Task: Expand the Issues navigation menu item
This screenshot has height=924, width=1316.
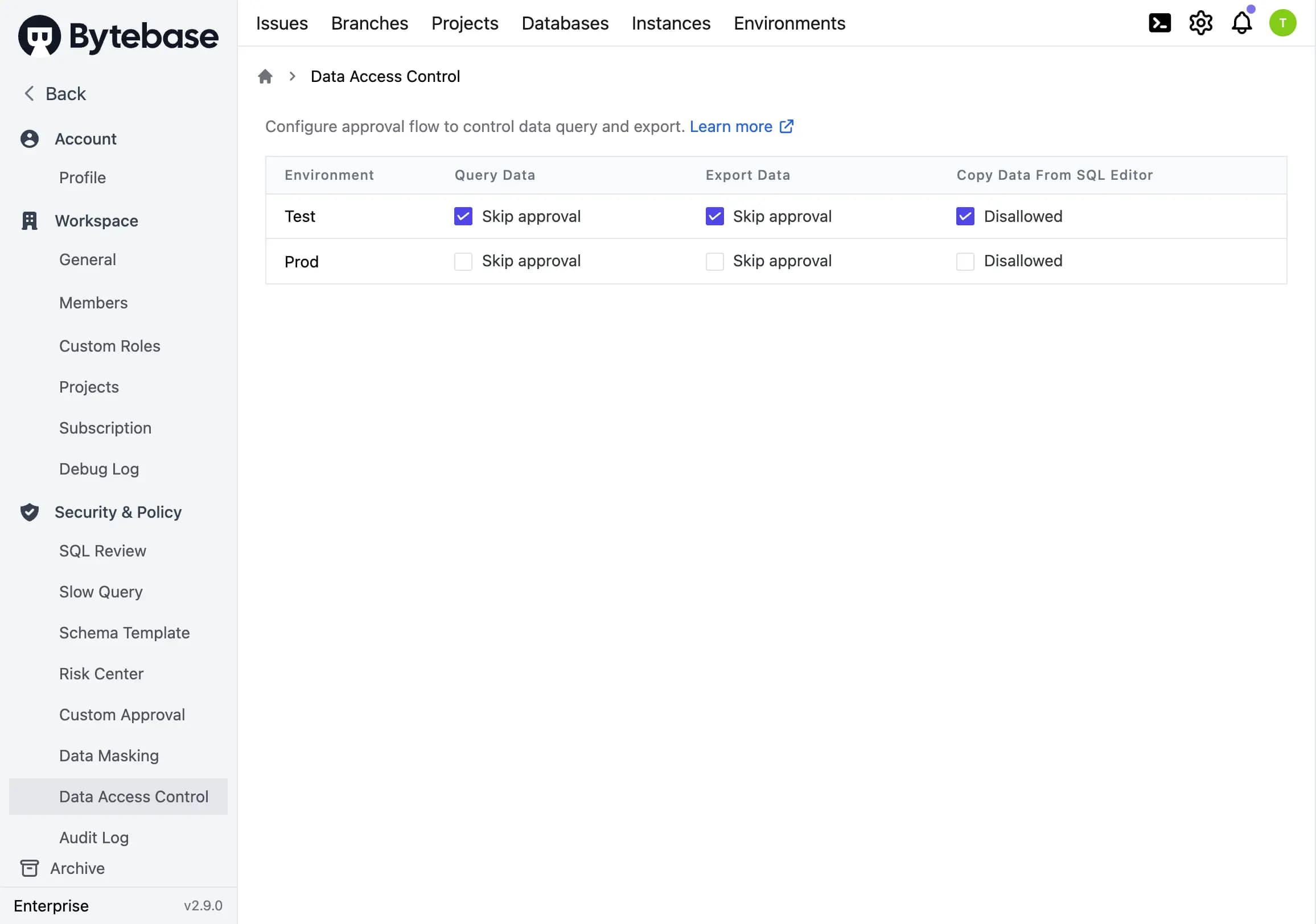Action: point(281,22)
